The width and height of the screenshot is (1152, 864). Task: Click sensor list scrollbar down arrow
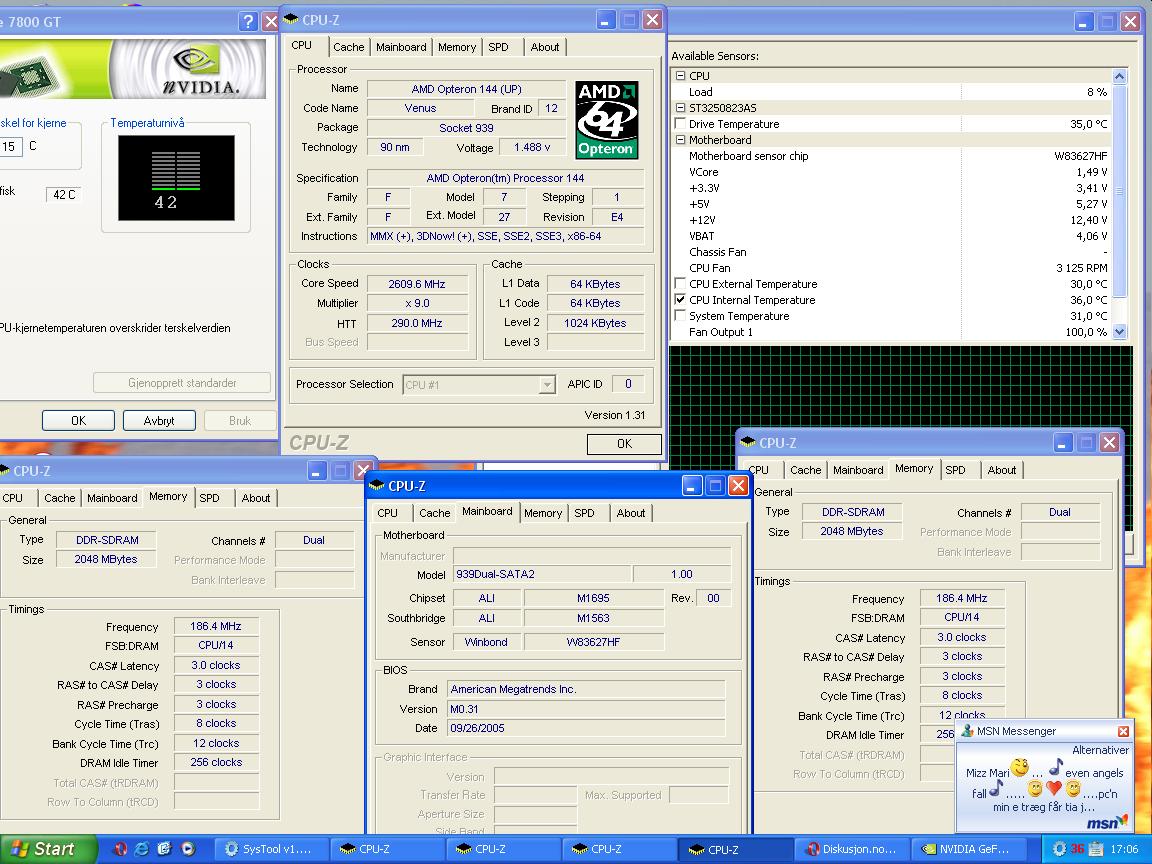click(1120, 332)
